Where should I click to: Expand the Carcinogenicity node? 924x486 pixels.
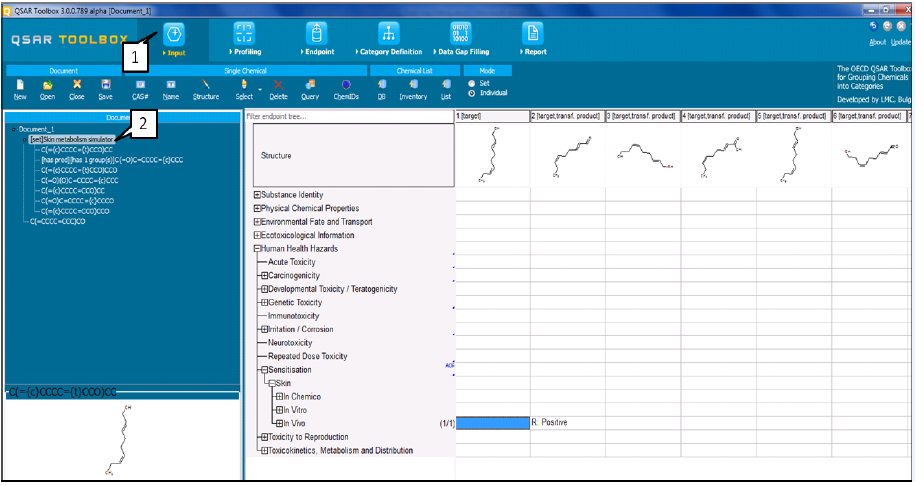[x=265, y=275]
